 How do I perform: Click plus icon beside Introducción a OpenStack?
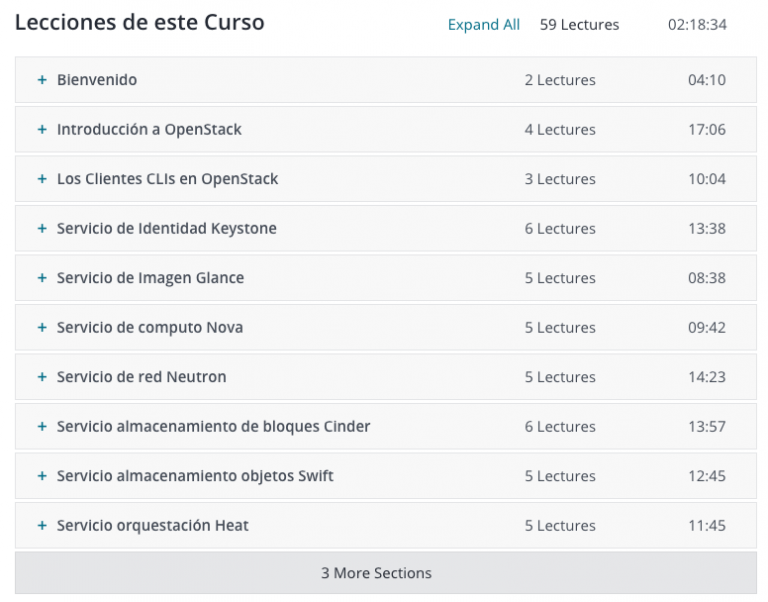click(x=42, y=129)
